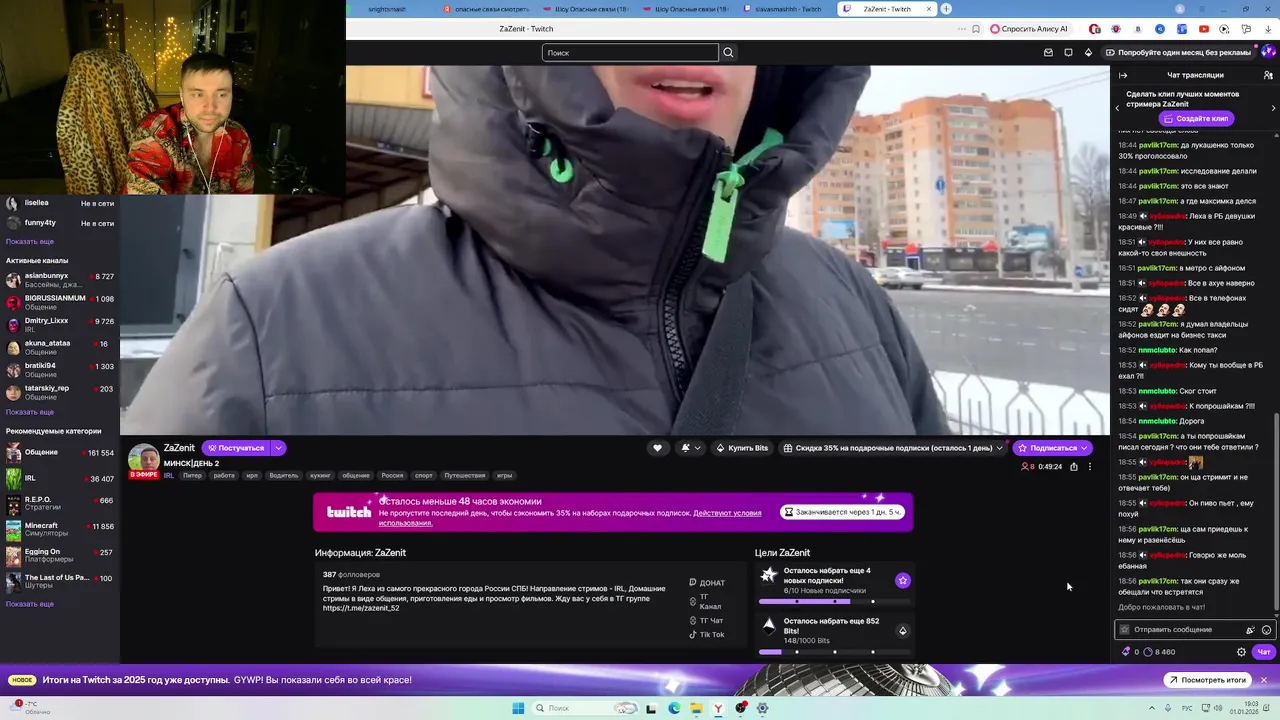Click the channel points icon showing 8 460
Viewport: 1280px width, 720px height.
tap(1148, 652)
